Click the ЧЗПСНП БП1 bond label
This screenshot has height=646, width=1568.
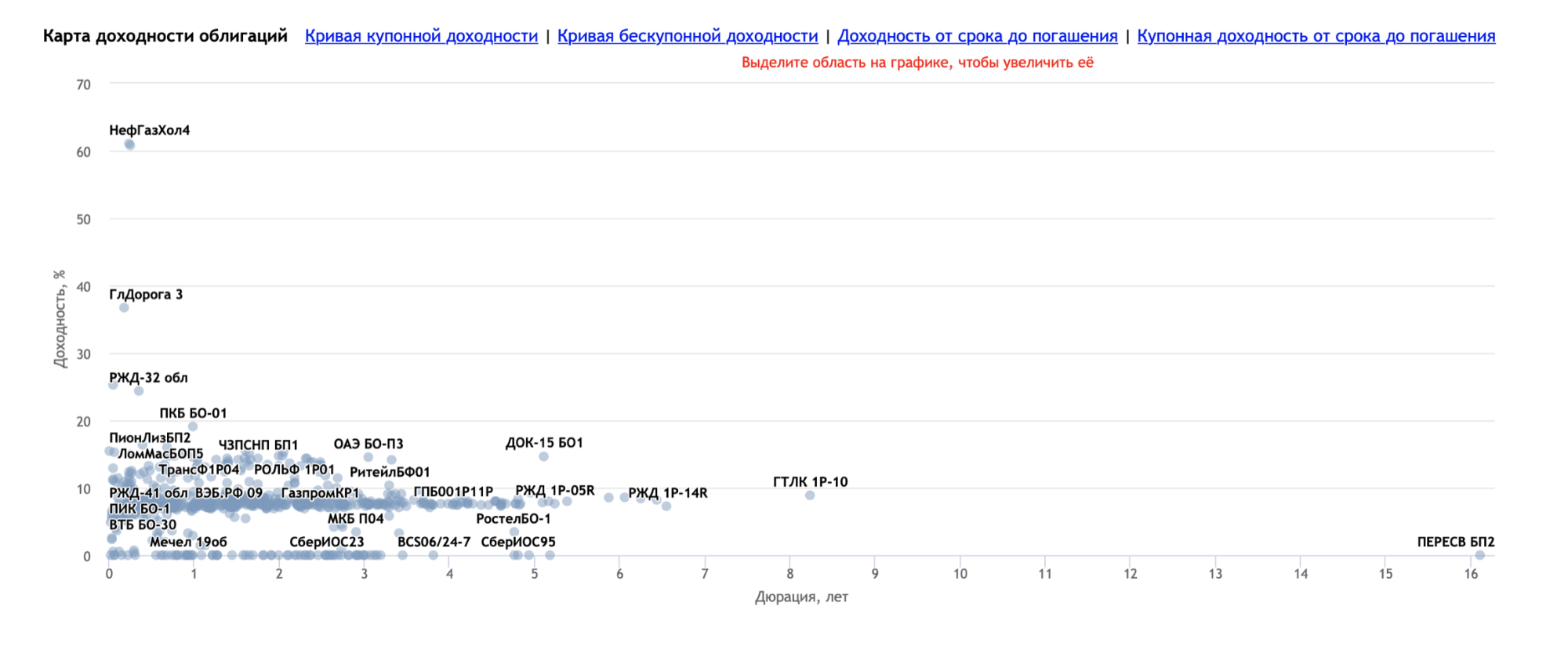[x=258, y=445]
